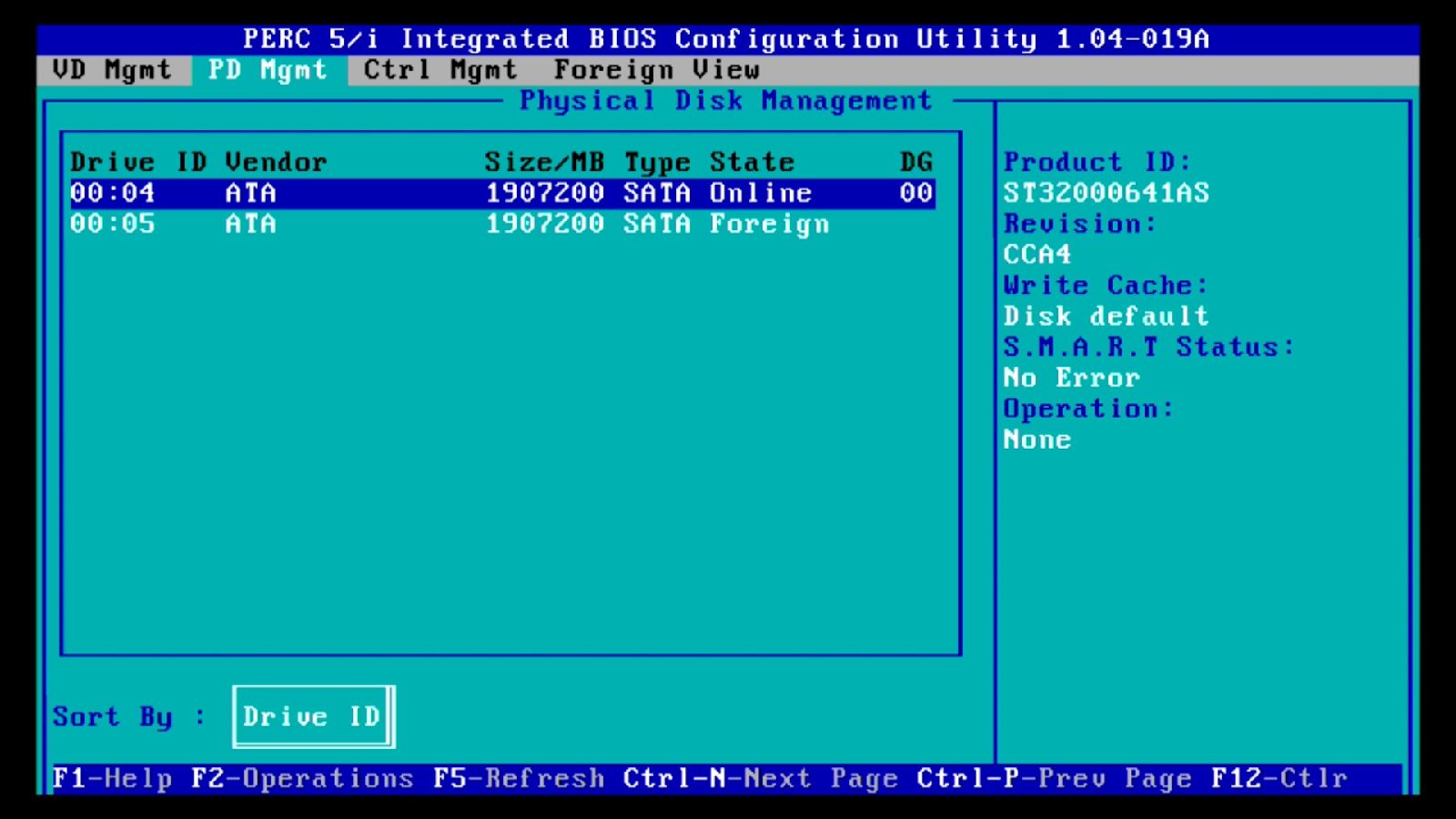
Task: Select the Foreign drive 00:05
Action: pos(364,223)
